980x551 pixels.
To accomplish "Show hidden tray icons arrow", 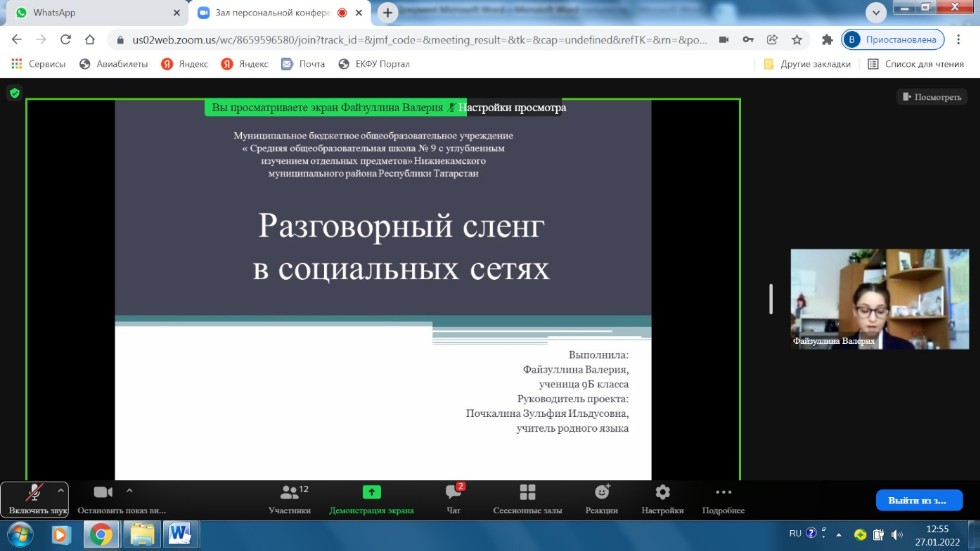I will pyautogui.click(x=839, y=535).
